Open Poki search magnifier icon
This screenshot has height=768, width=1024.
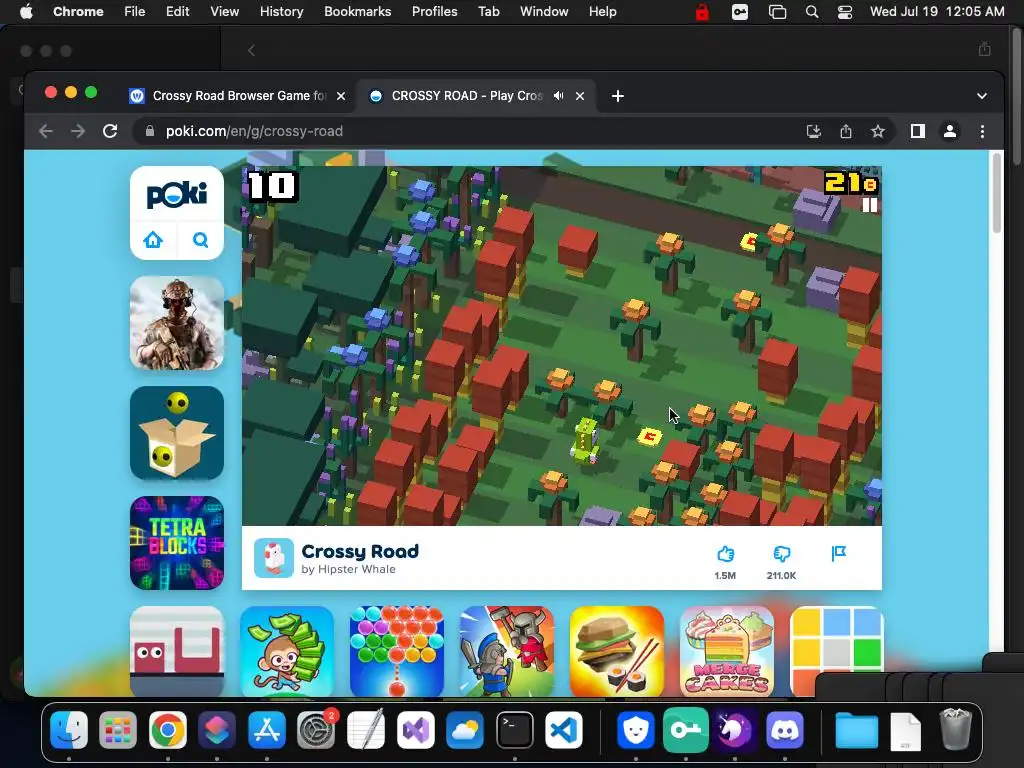tap(200, 240)
